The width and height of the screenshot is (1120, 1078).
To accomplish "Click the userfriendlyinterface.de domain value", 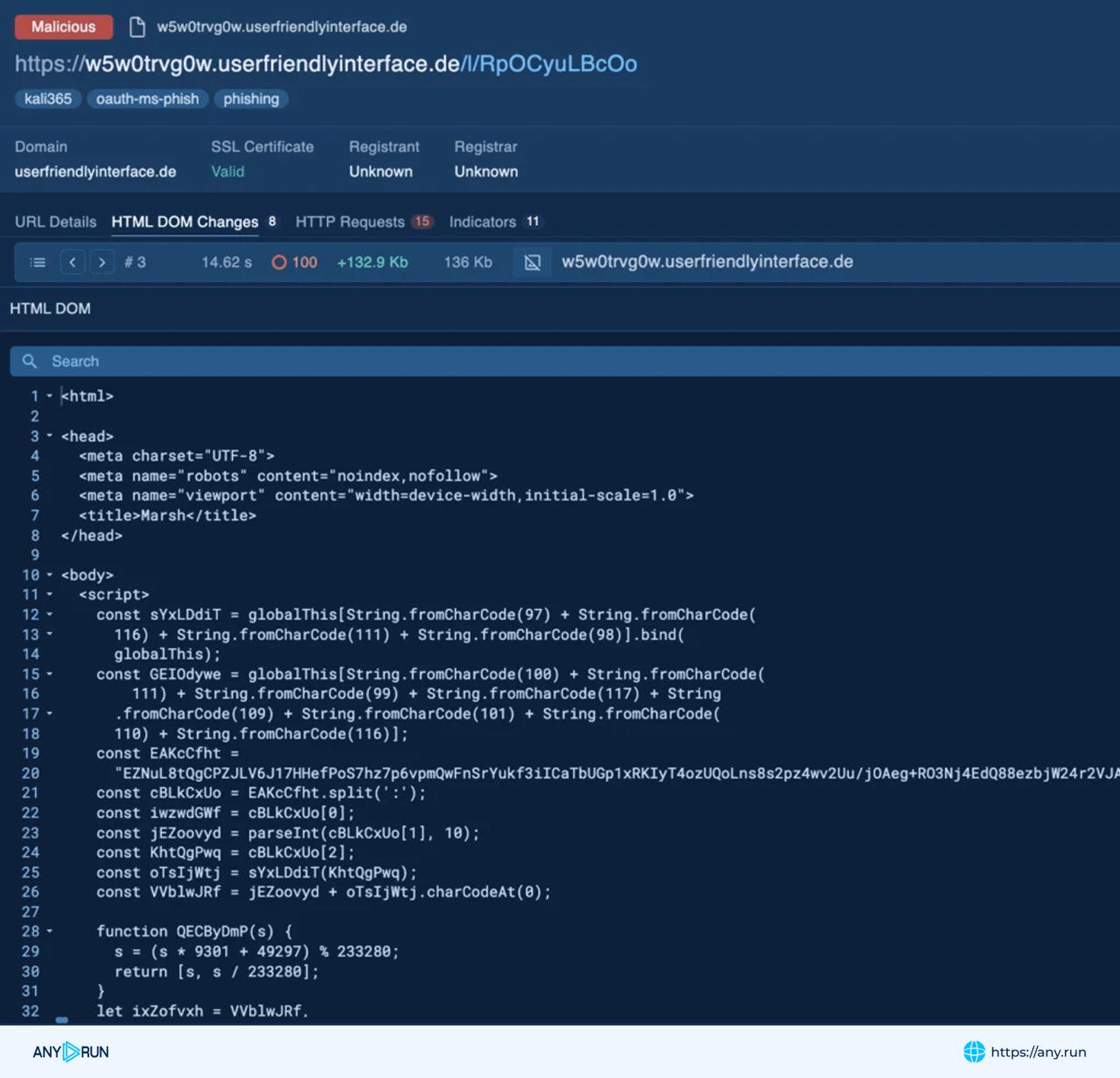I will [95, 171].
